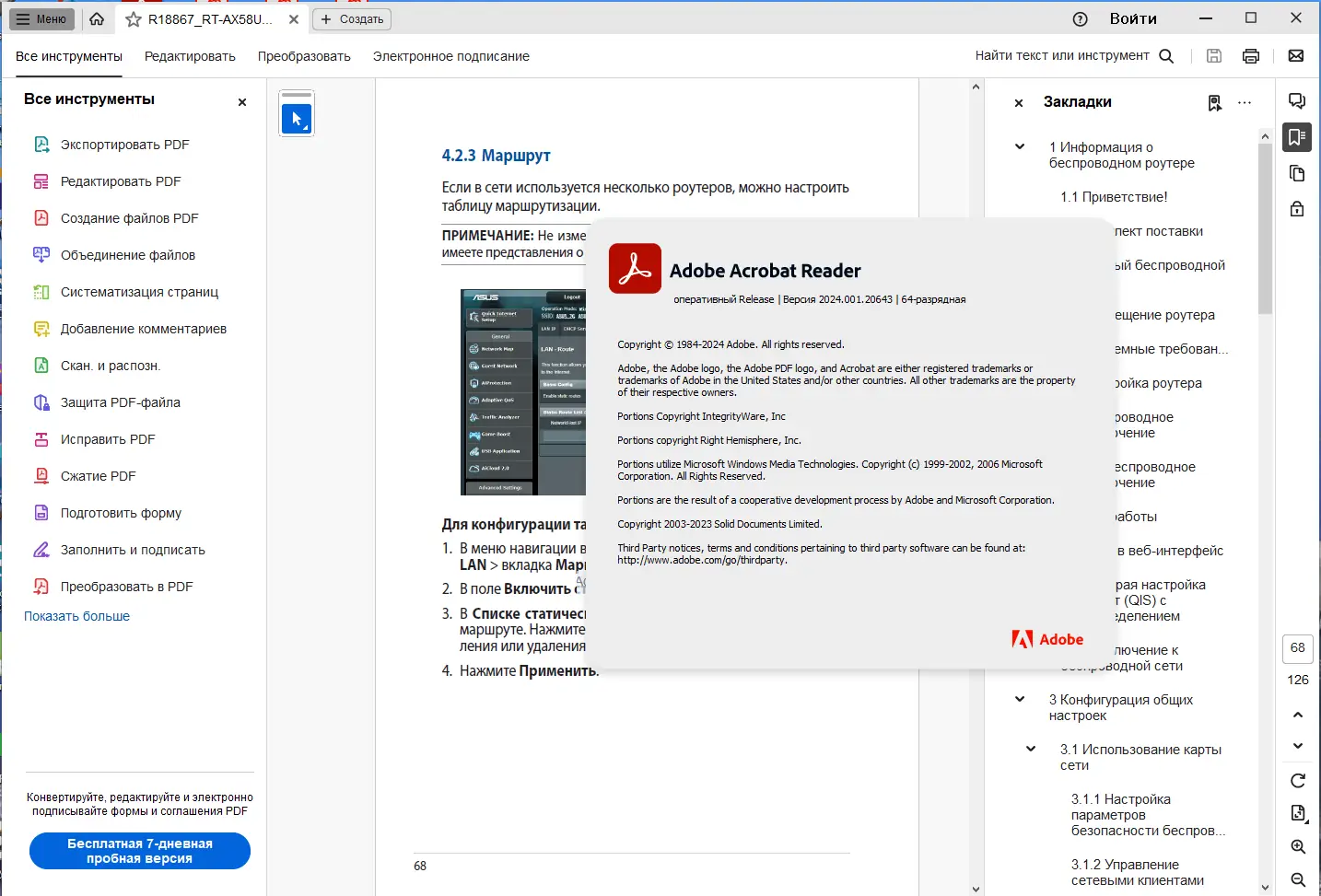This screenshot has height=896, width=1321.
Task: Toggle the bookmarks panel icon in right rail
Action: 1297,137
